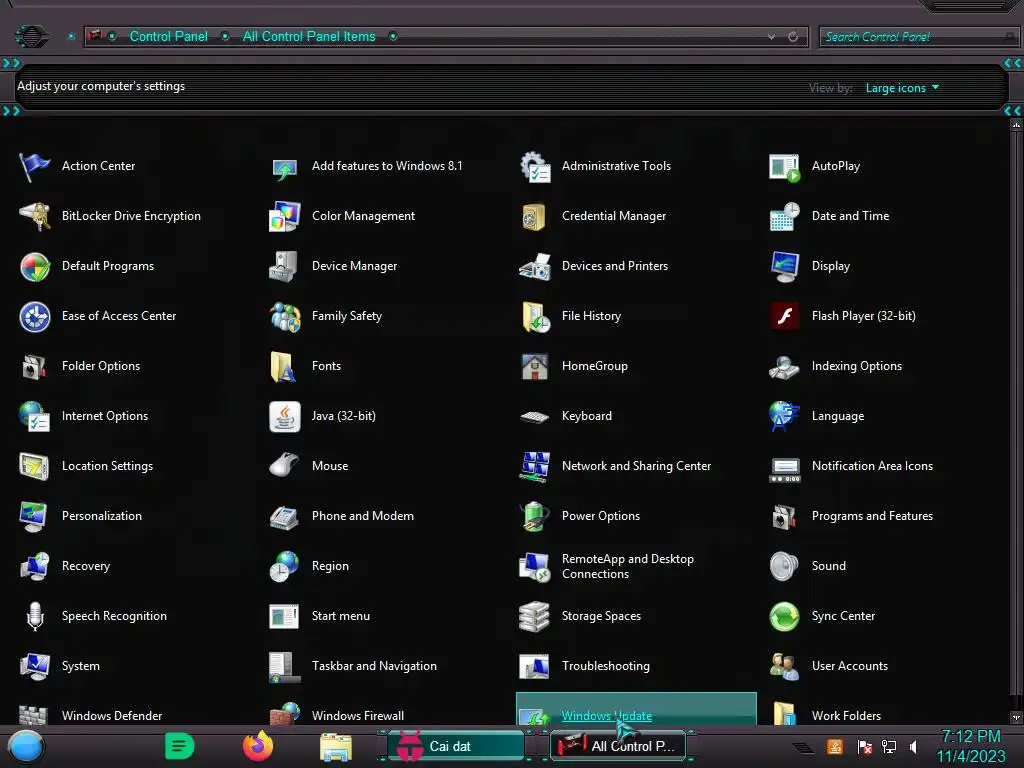Click the Location Settings label
The image size is (1024, 768).
[107, 466]
